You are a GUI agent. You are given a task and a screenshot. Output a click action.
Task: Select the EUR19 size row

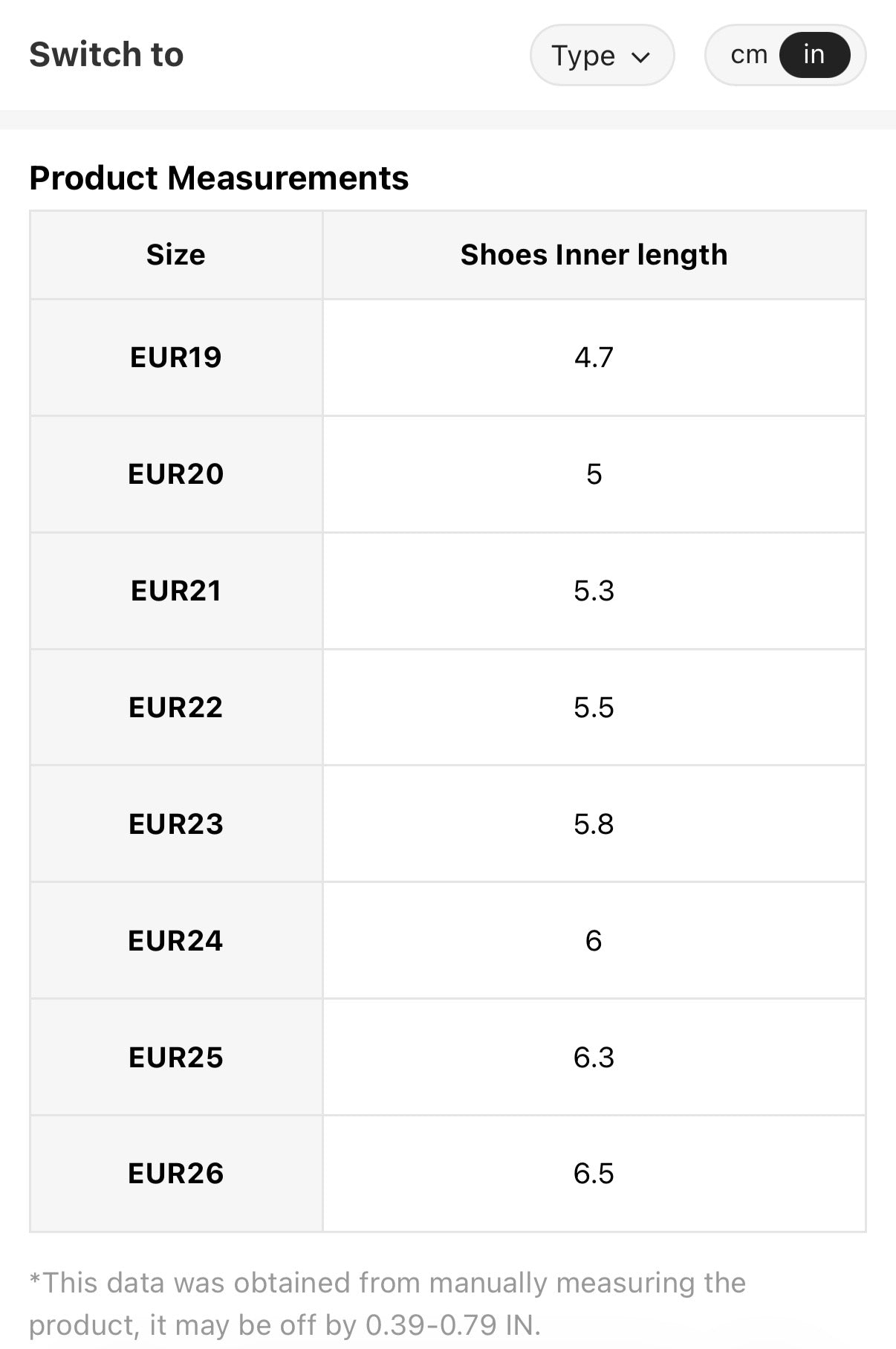(x=175, y=358)
